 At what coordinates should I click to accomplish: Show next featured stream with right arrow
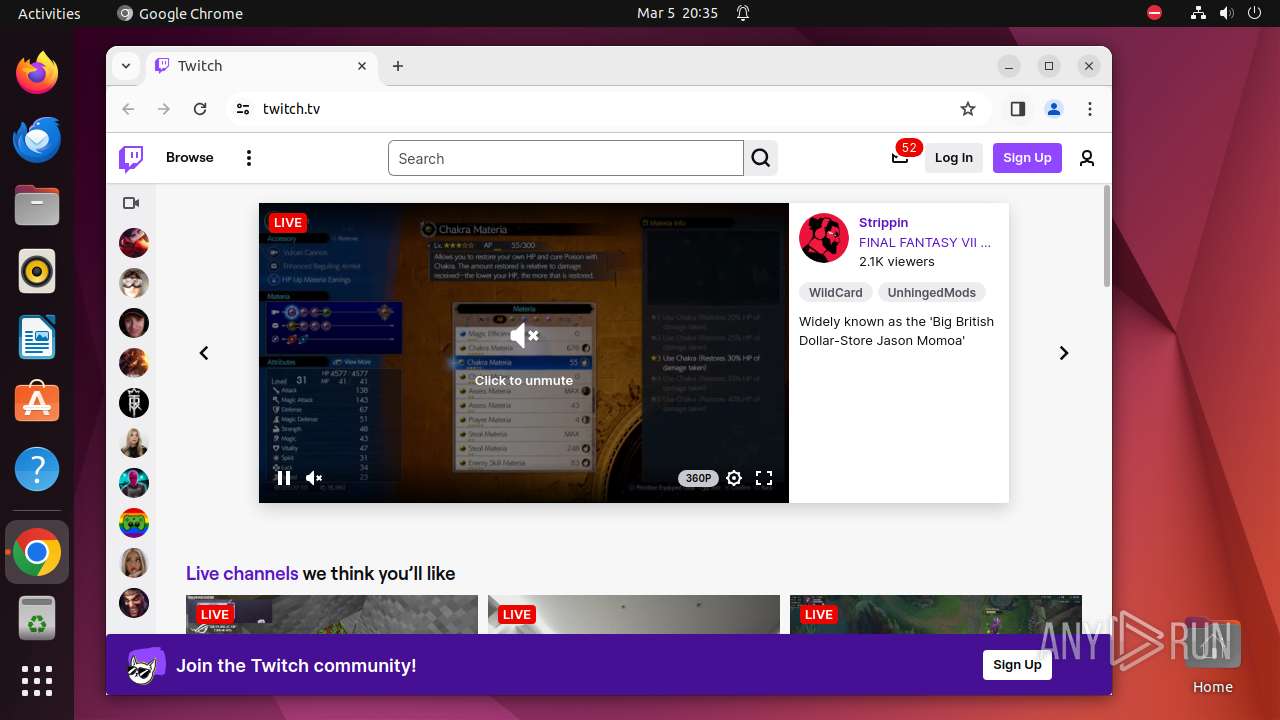[1064, 353]
